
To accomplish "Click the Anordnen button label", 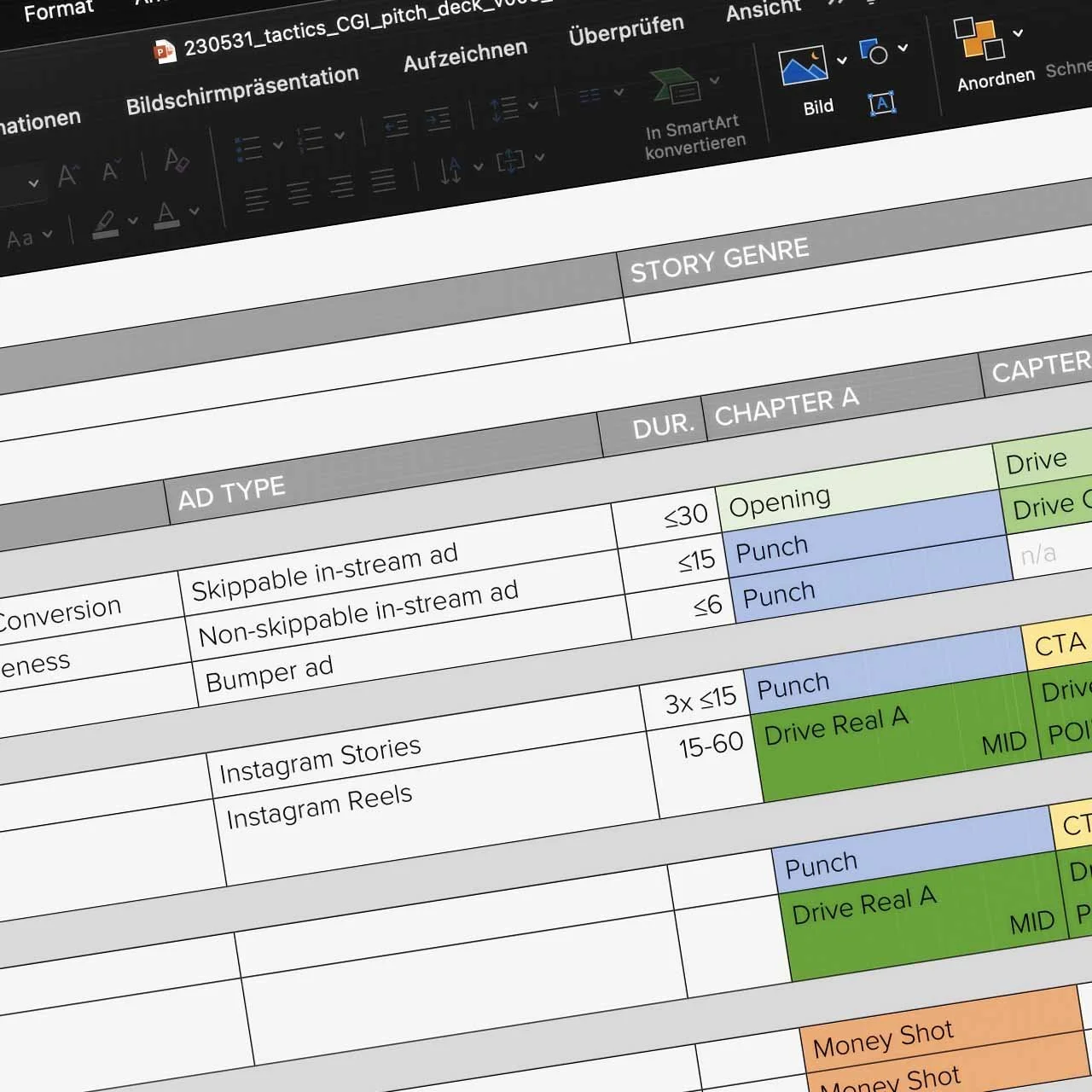I will click(x=996, y=80).
